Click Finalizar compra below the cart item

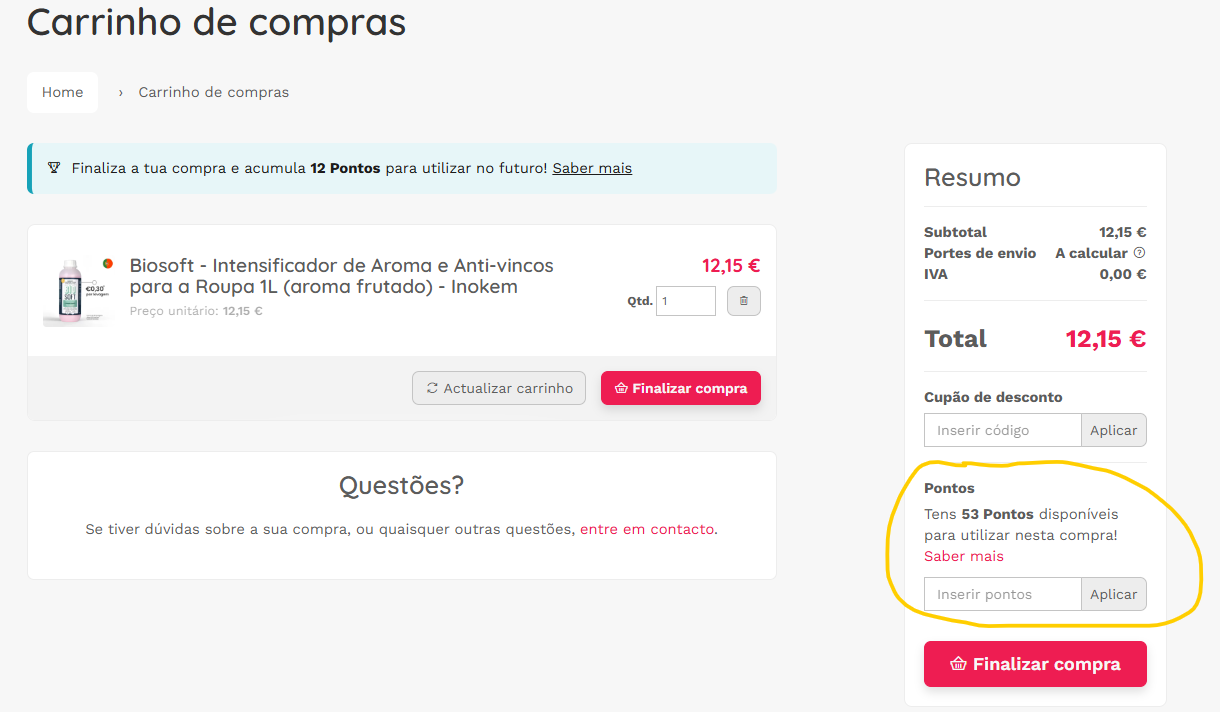tap(681, 388)
